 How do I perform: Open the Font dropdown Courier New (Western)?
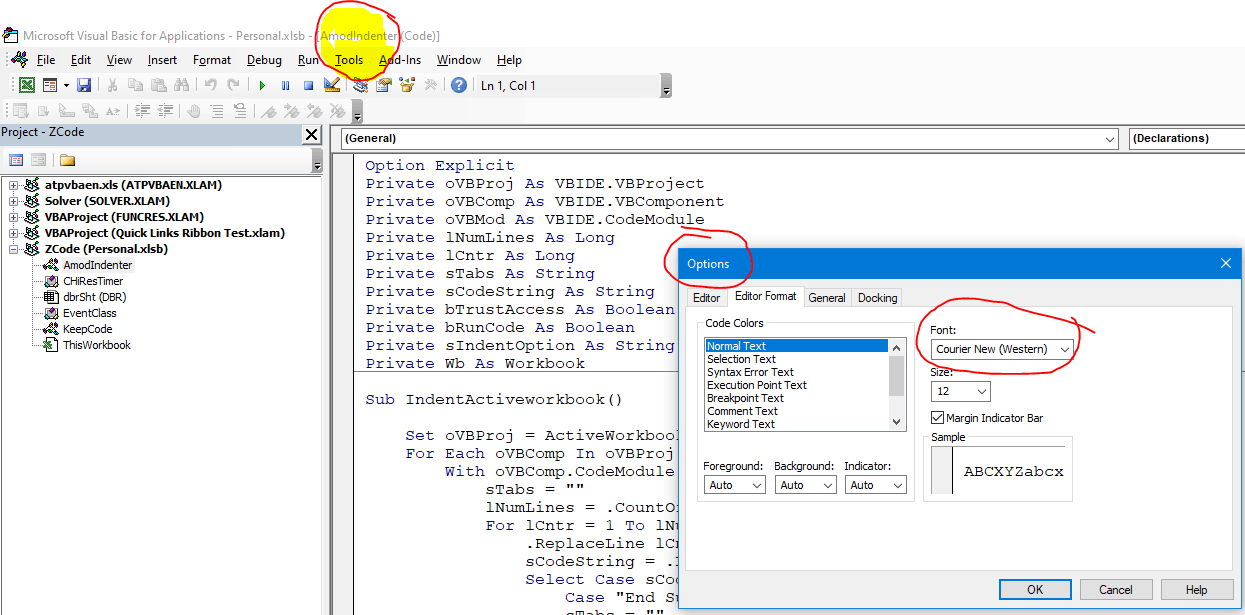tap(1003, 349)
